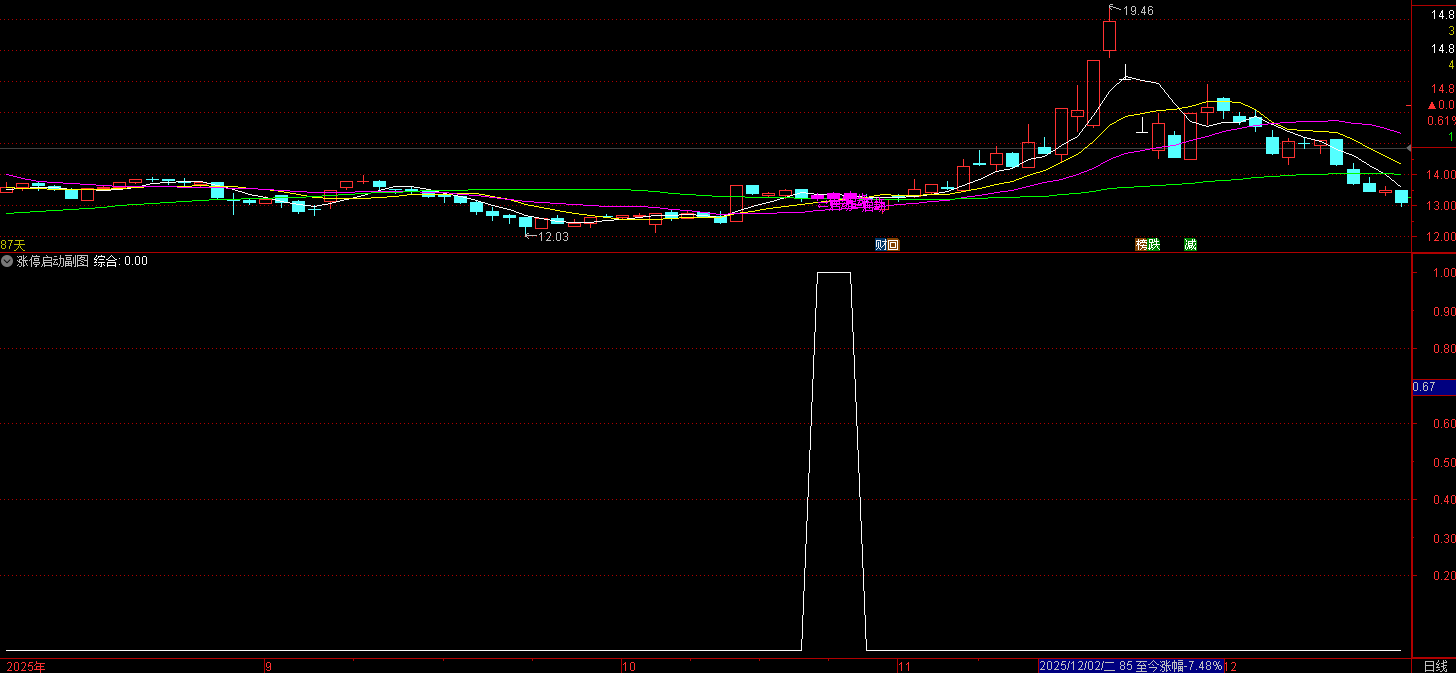The width and height of the screenshot is (1456, 673).
Task: Select the 87天 range label
Action: pyautogui.click(x=13, y=245)
